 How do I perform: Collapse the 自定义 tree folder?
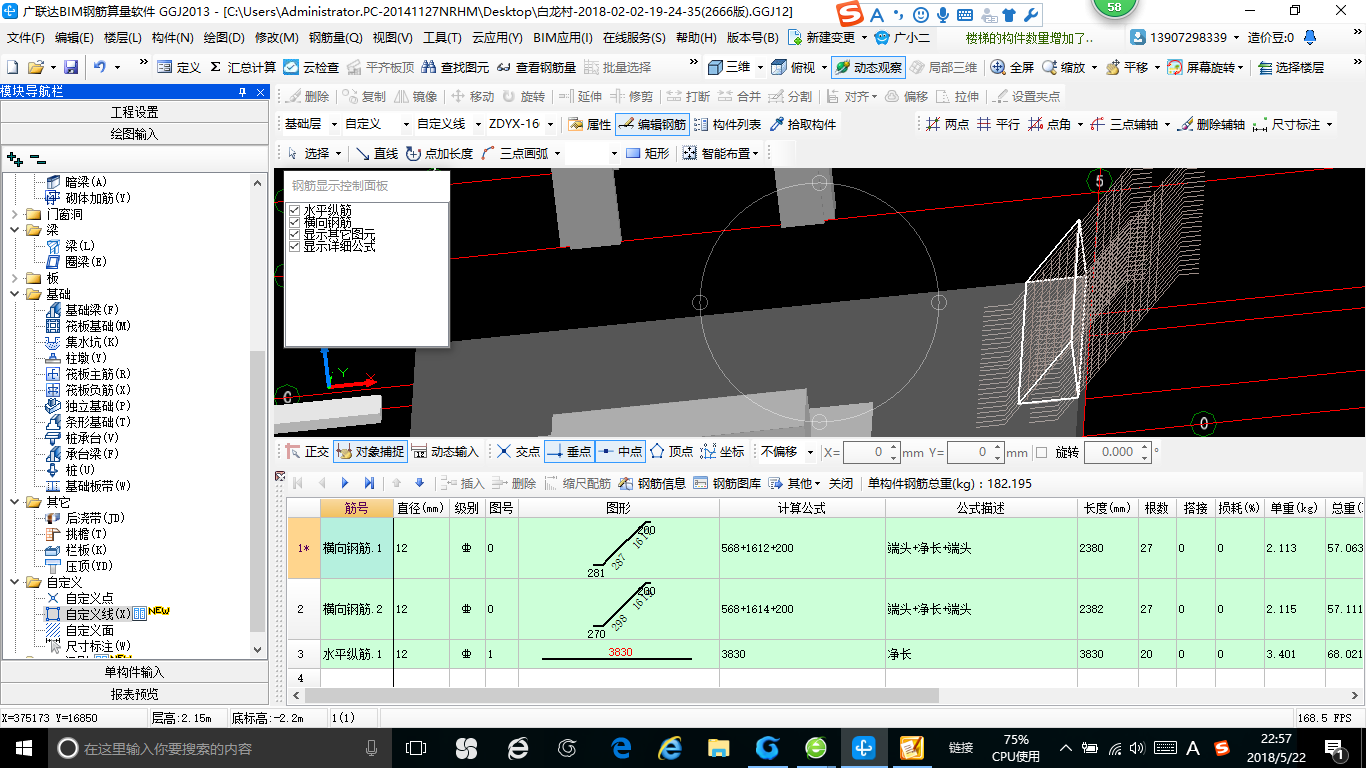pos(15,582)
